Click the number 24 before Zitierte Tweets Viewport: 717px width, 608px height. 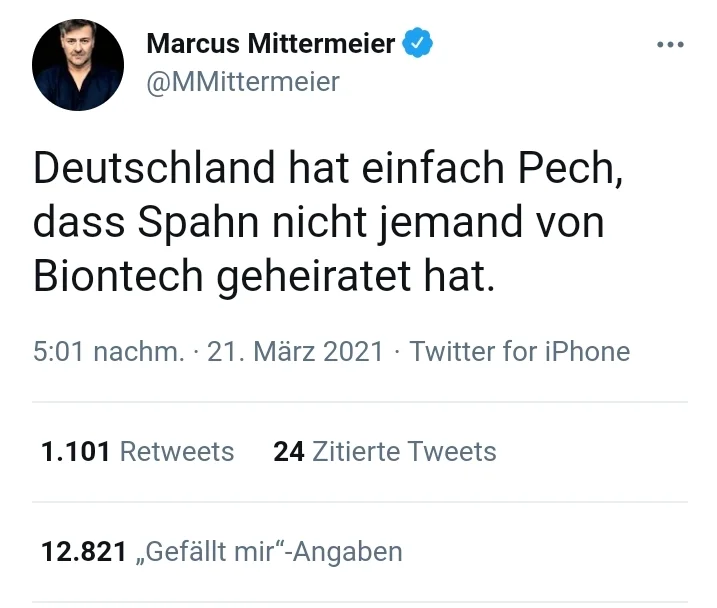pos(289,452)
